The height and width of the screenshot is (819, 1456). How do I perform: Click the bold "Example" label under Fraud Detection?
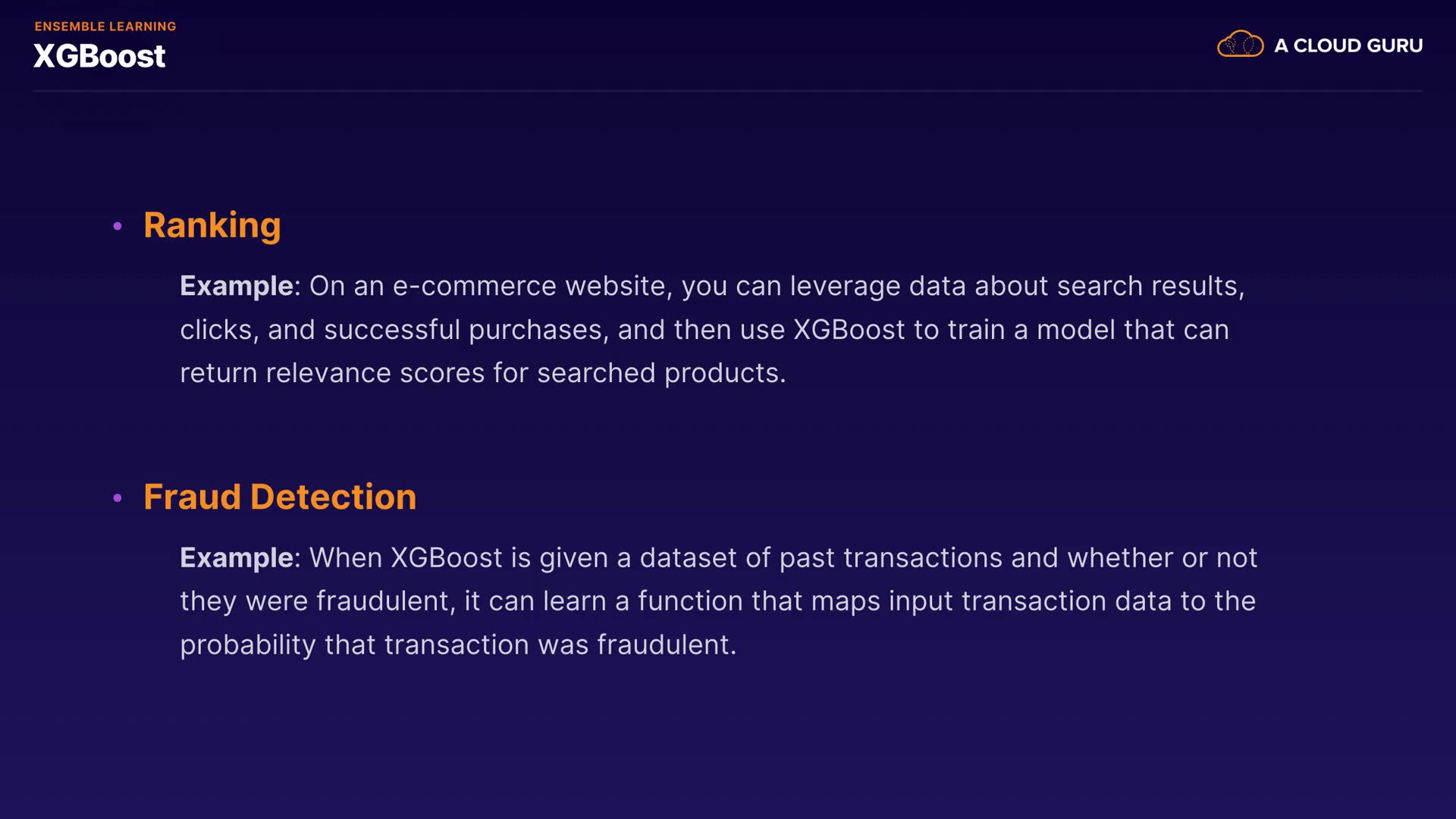click(x=237, y=558)
